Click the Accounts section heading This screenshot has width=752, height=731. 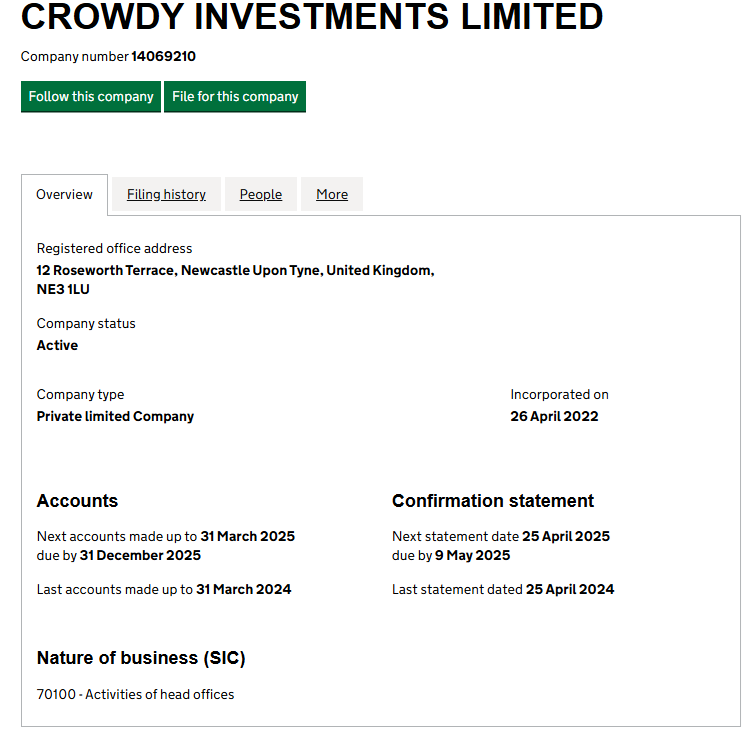coord(77,501)
